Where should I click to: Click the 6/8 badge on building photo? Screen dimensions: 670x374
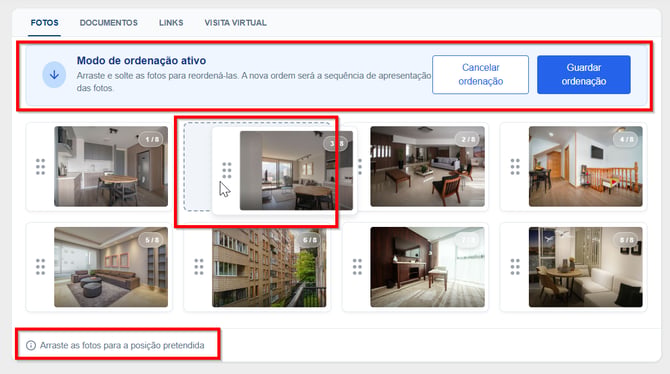coord(309,240)
